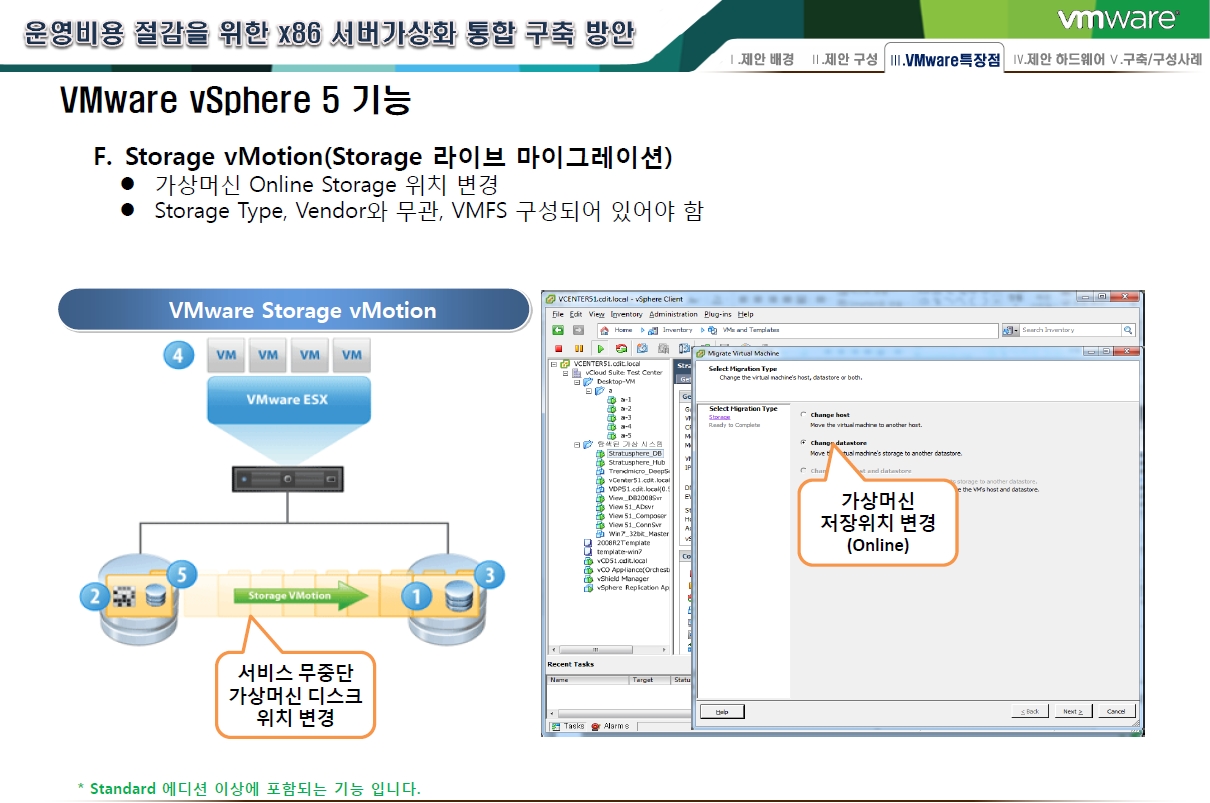Open the search type dropdown arrow

point(1015,330)
